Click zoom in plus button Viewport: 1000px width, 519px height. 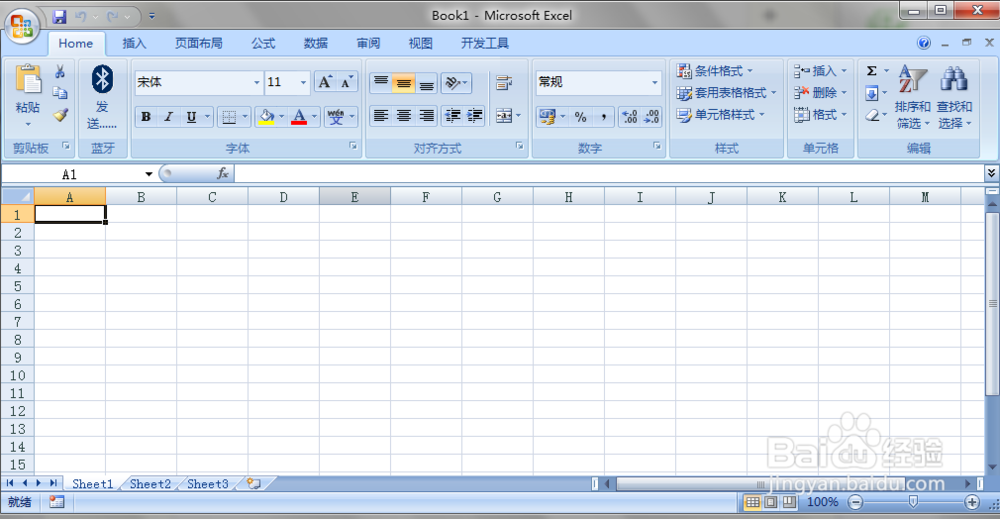click(x=972, y=502)
